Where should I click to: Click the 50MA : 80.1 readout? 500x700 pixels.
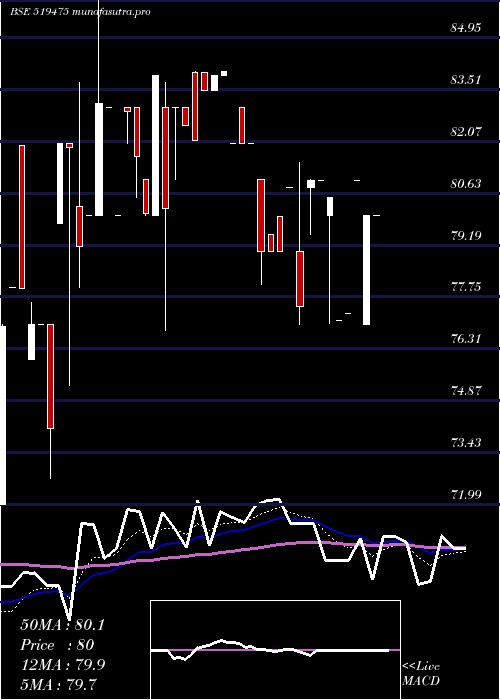(62, 625)
